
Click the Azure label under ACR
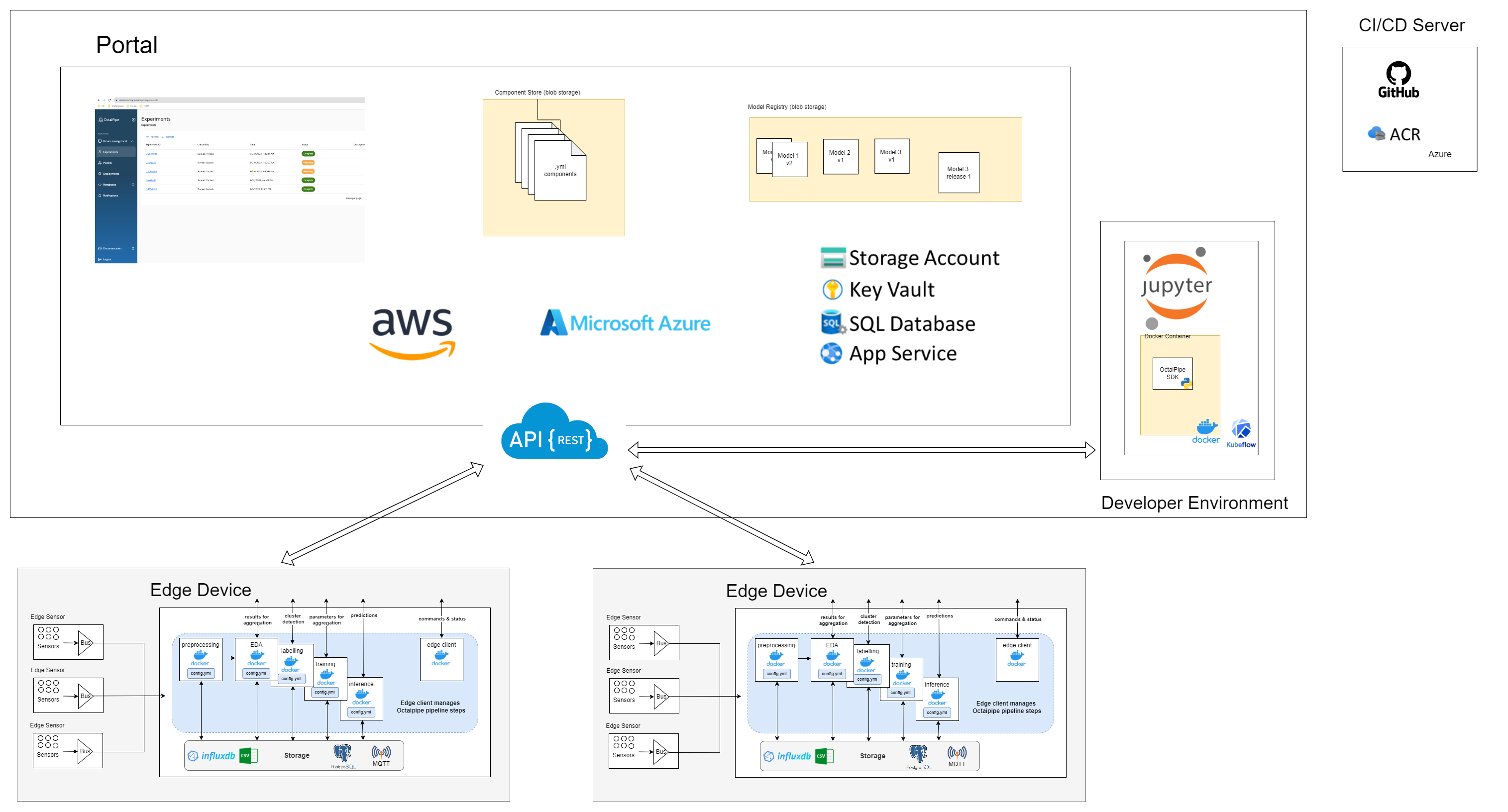1439,154
